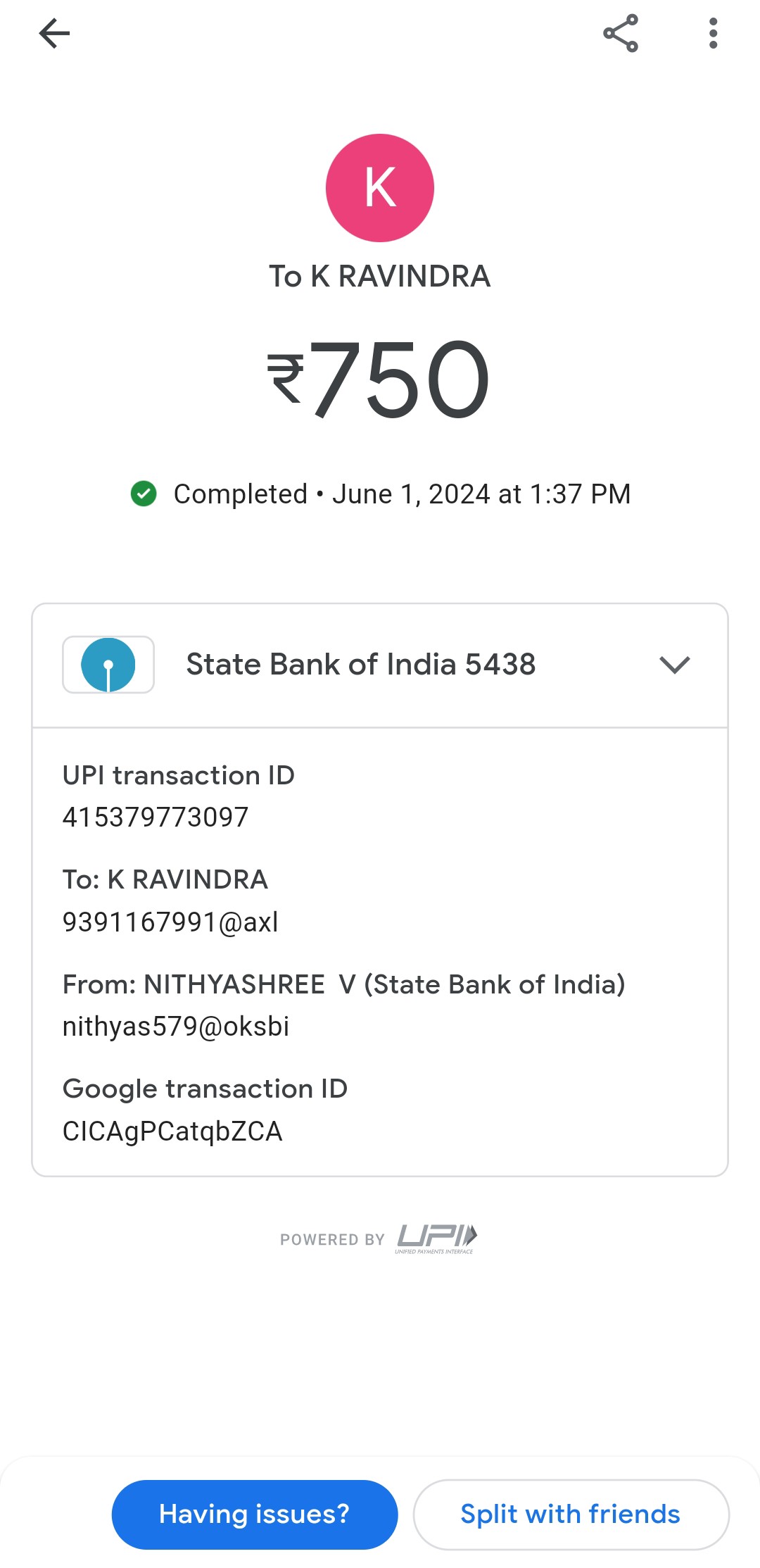Collapse the bank details chevron

coord(674,665)
